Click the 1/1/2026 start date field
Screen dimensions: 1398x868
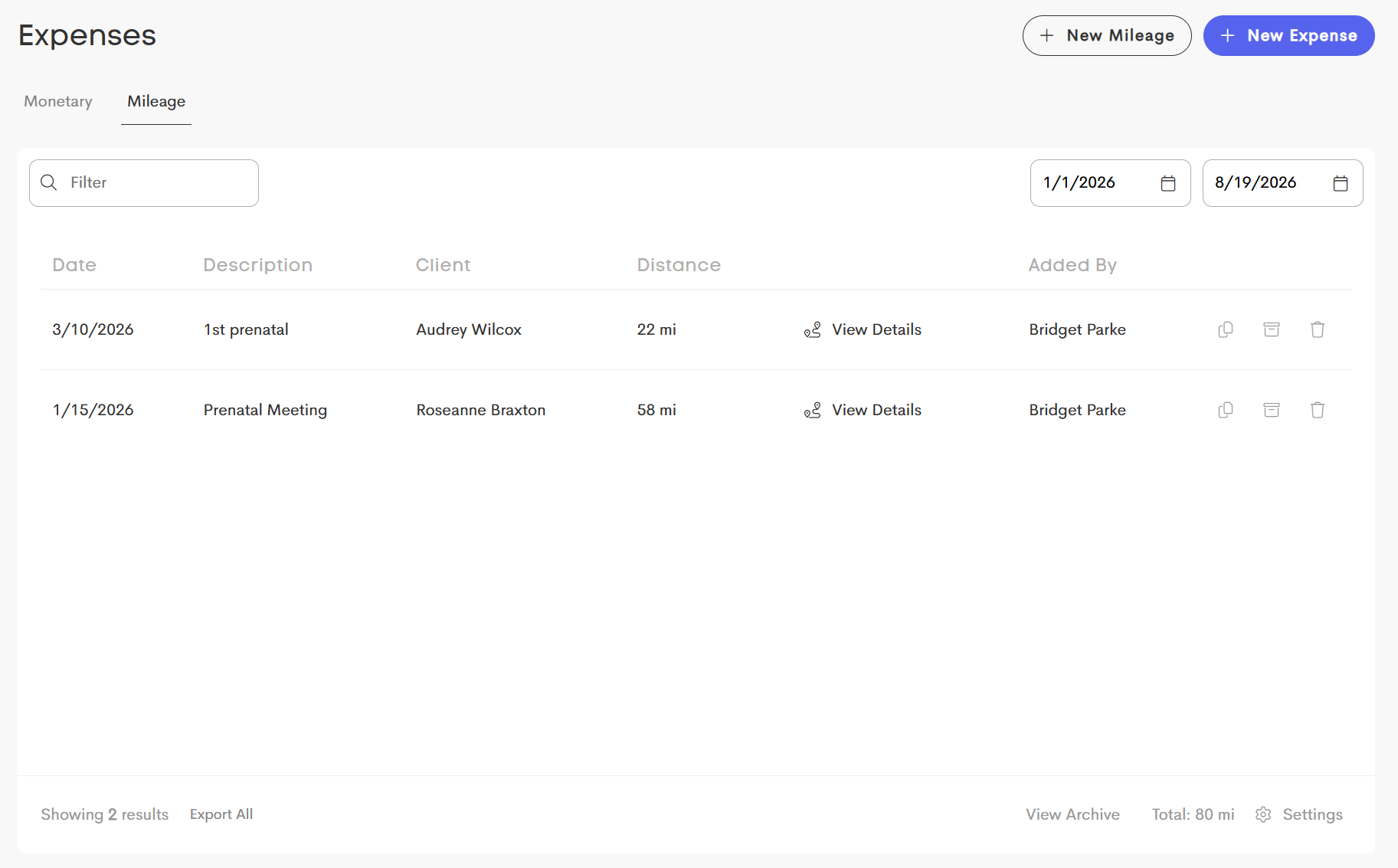point(1111,183)
